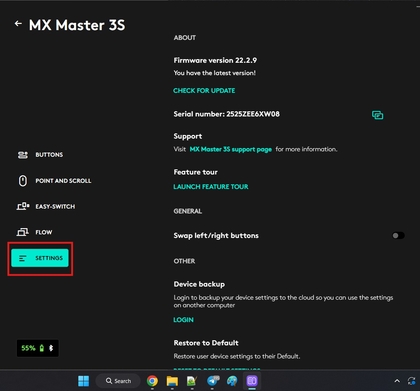Open Telegram from the taskbar
The height and width of the screenshot is (391, 420).
213,381
